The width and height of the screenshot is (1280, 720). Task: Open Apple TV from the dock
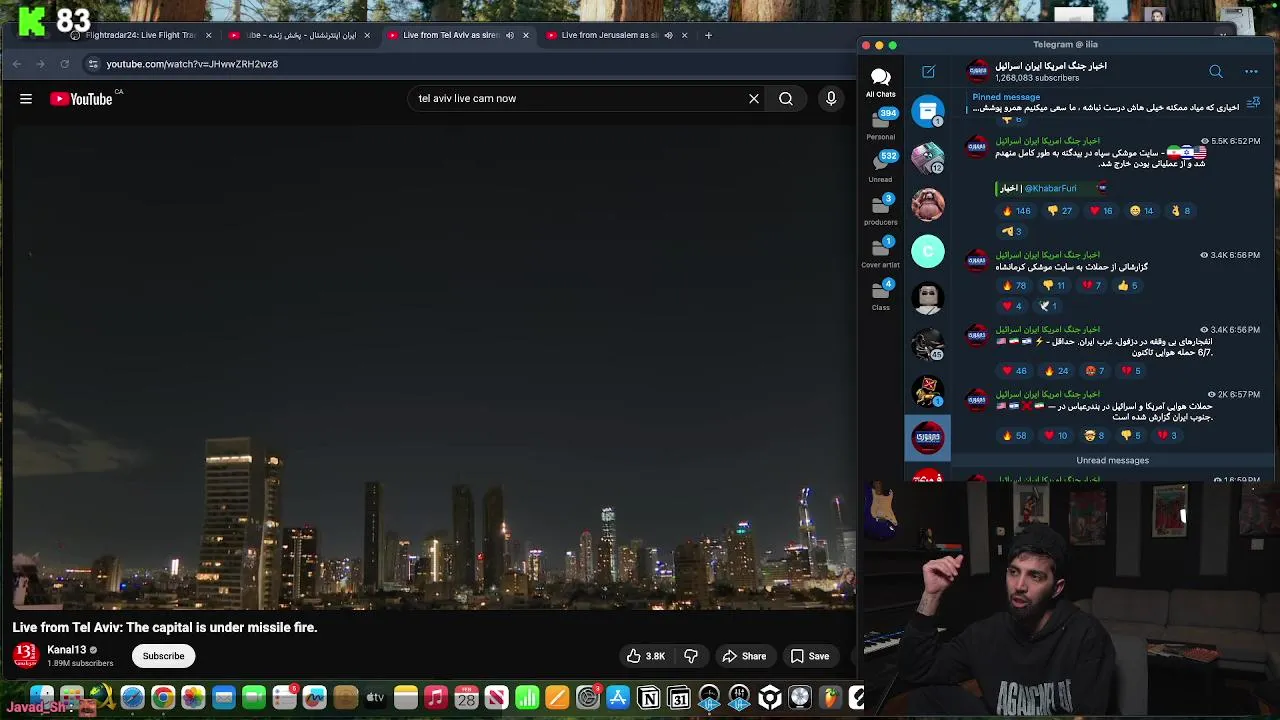375,698
